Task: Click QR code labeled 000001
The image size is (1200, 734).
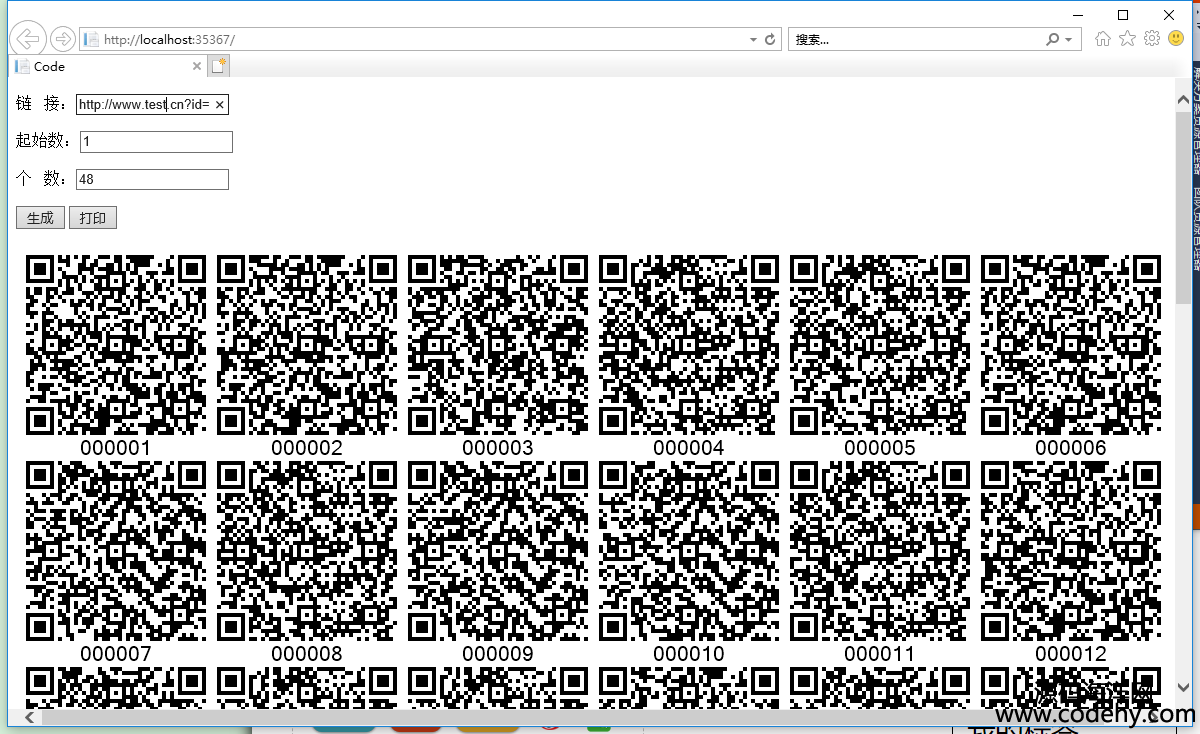Action: [115, 345]
